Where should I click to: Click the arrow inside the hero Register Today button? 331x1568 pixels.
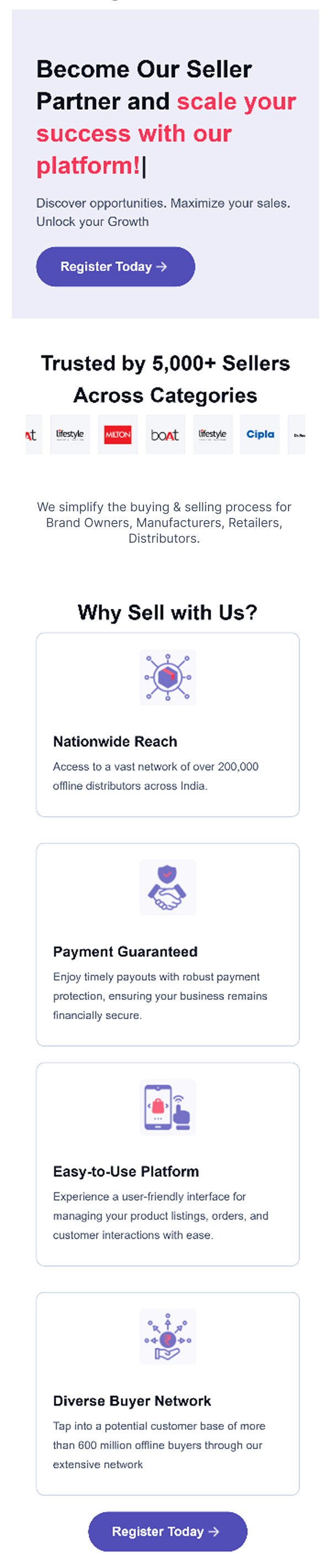pyautogui.click(x=161, y=266)
